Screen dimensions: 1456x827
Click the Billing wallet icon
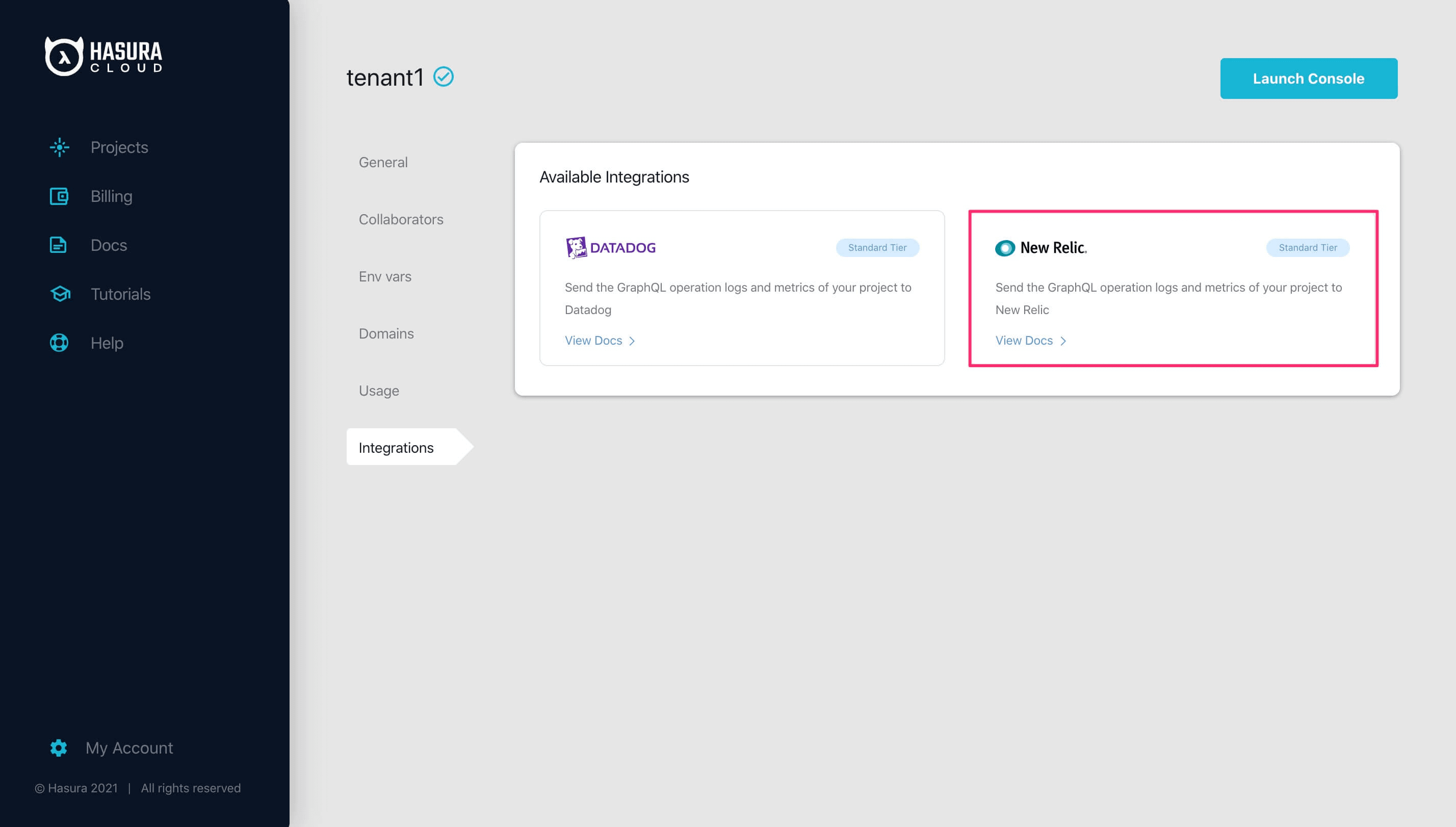pyautogui.click(x=59, y=196)
